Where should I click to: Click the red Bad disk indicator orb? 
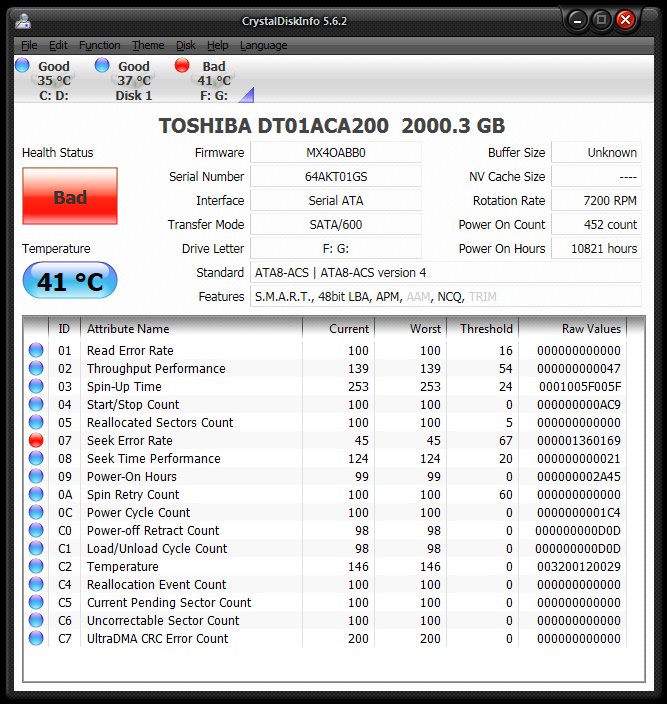(x=182, y=66)
